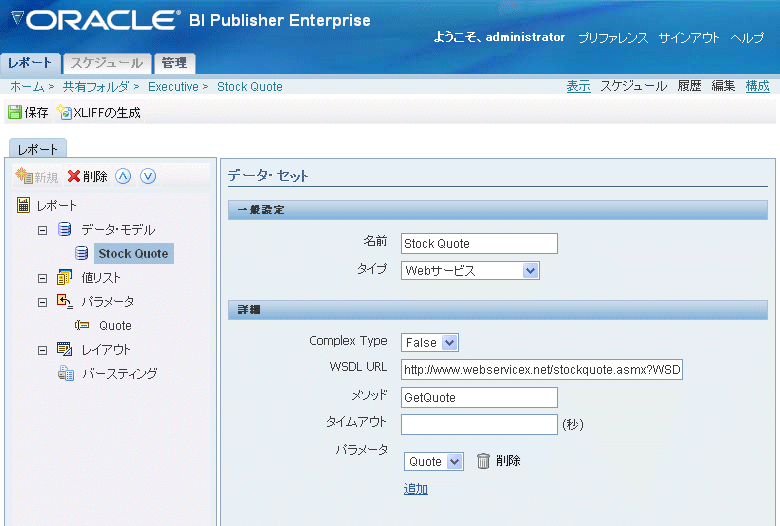Collapse the レイアウト tree node
The height and width of the screenshot is (526, 780).
[x=43, y=350]
